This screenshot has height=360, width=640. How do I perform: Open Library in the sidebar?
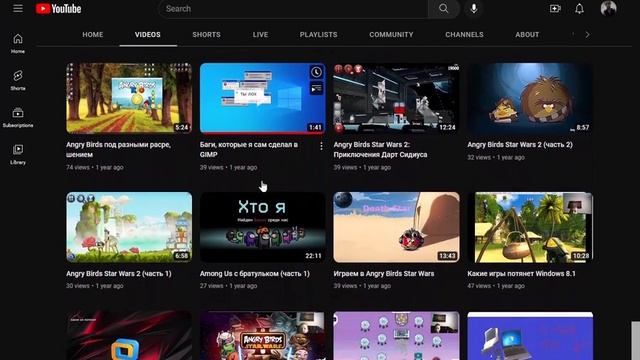point(18,154)
